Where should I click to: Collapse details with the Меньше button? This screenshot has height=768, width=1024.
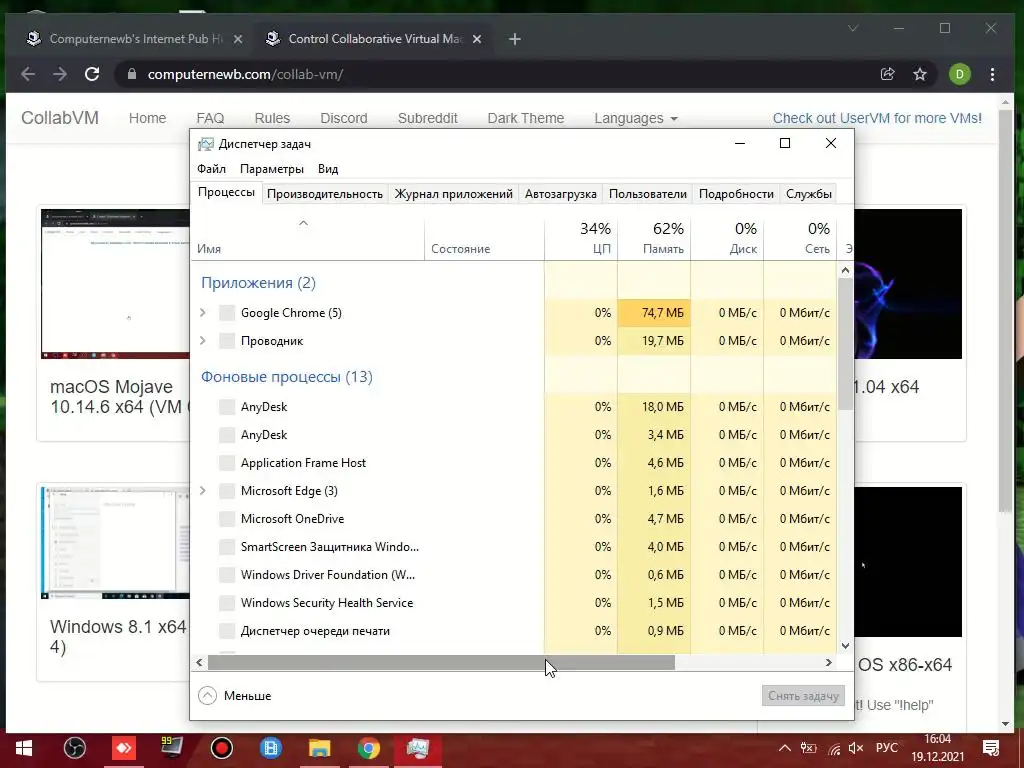pos(235,696)
